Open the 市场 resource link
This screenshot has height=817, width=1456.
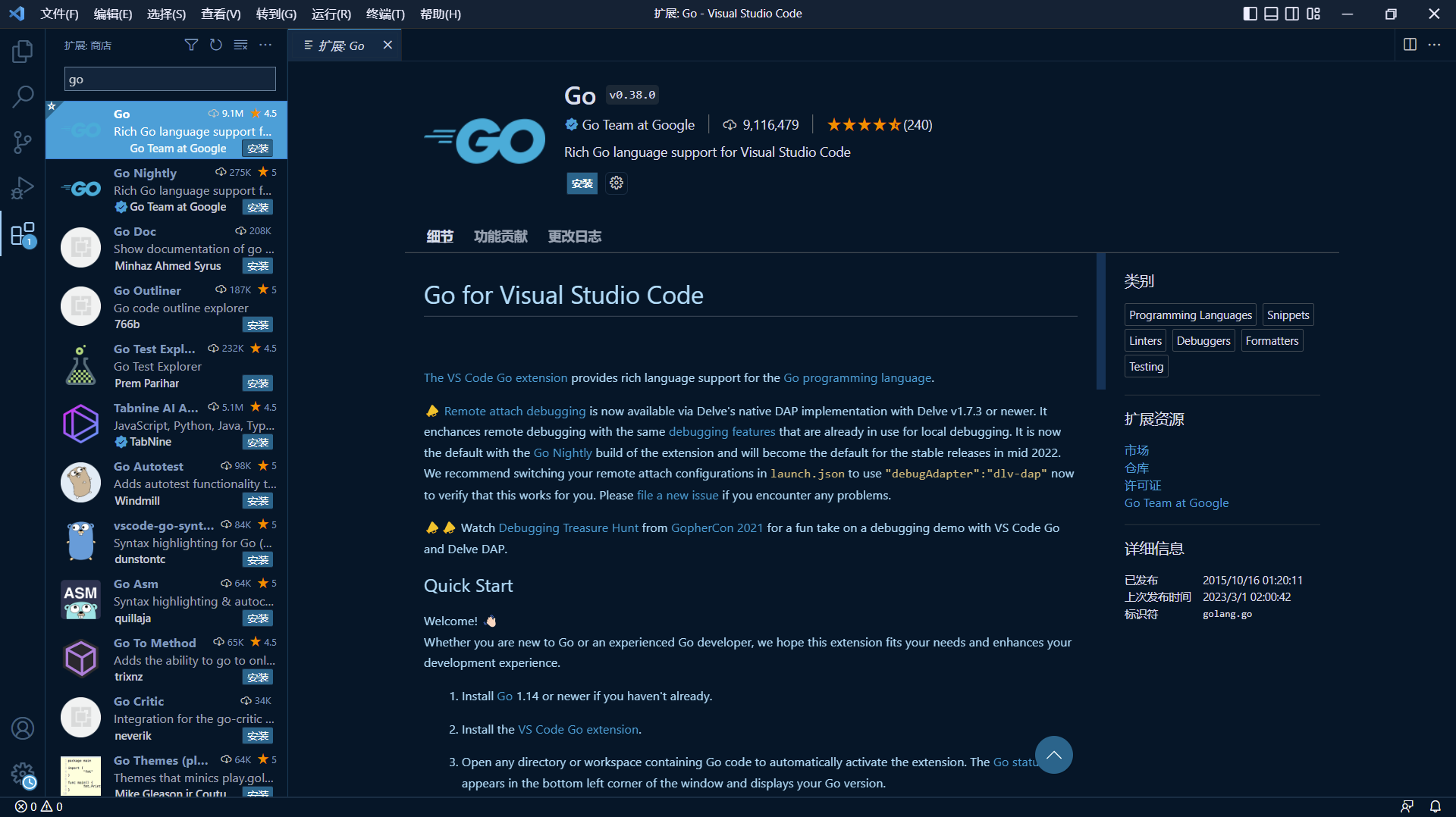[1137, 451]
